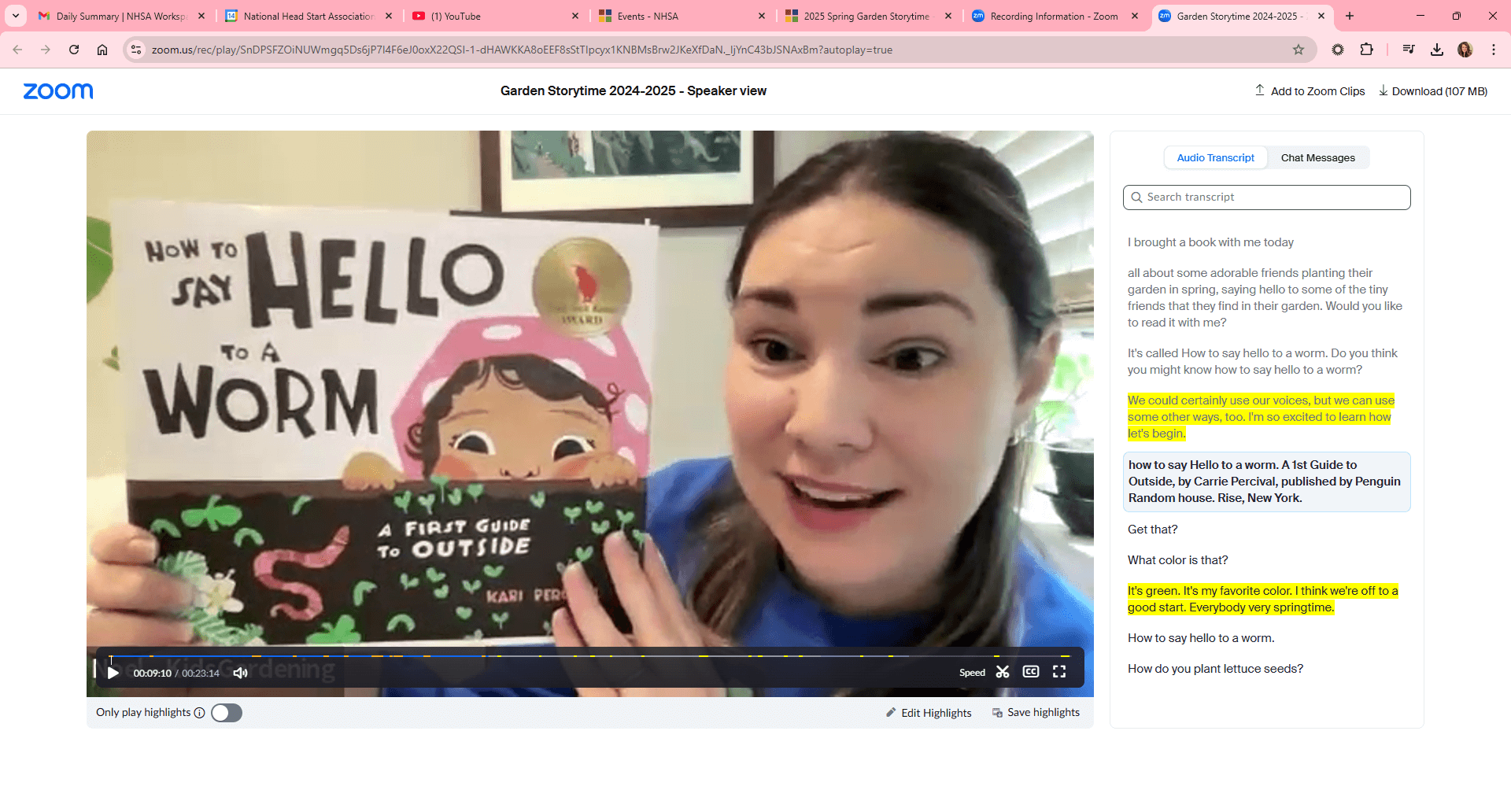Open the tab search chevron
Image resolution: width=1511 pixels, height=812 pixels.
15,16
